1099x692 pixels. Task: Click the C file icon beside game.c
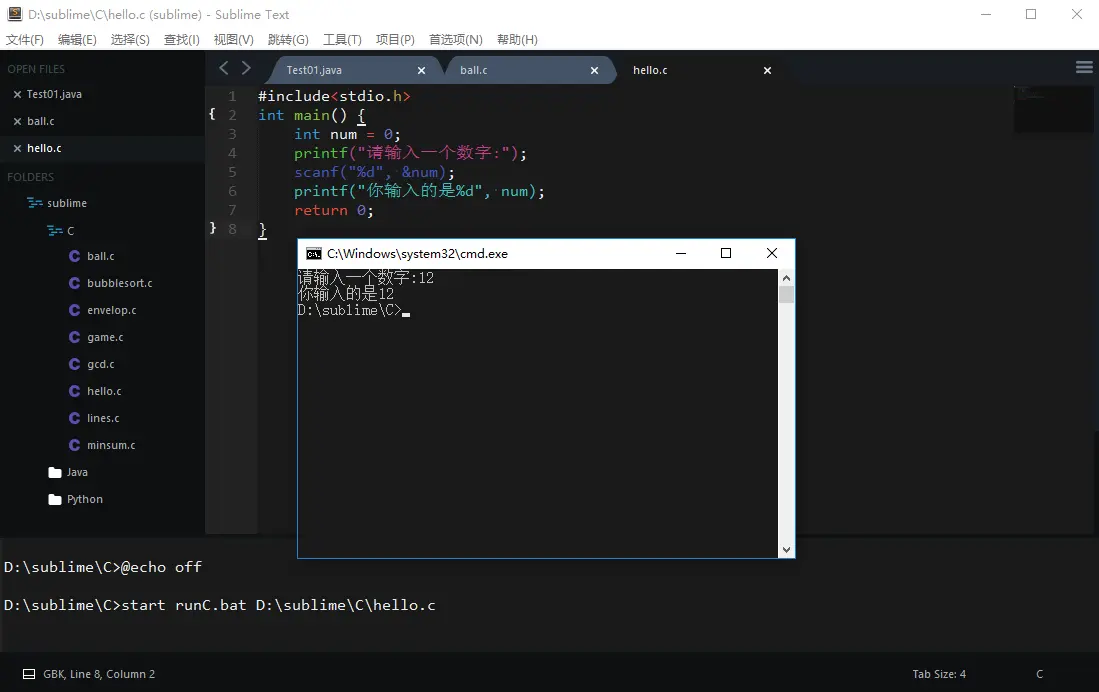coord(74,337)
